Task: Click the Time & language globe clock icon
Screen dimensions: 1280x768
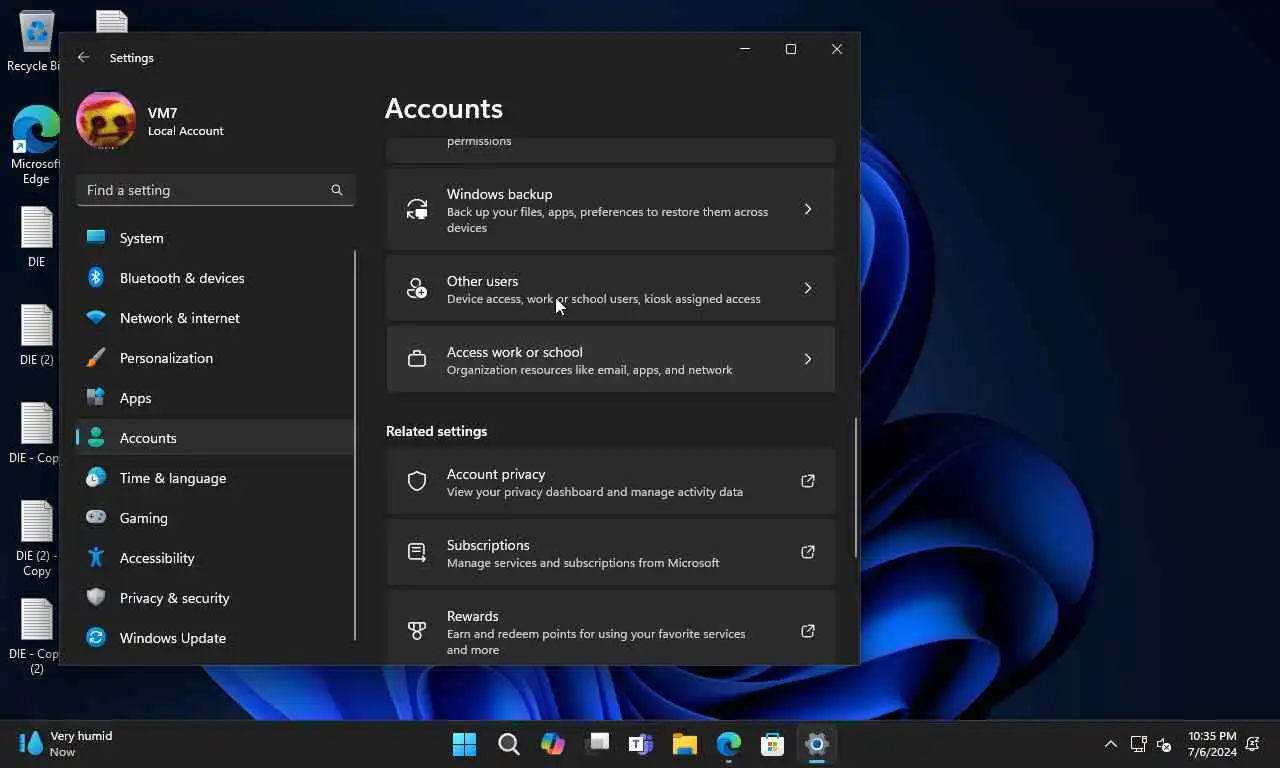Action: pos(96,478)
